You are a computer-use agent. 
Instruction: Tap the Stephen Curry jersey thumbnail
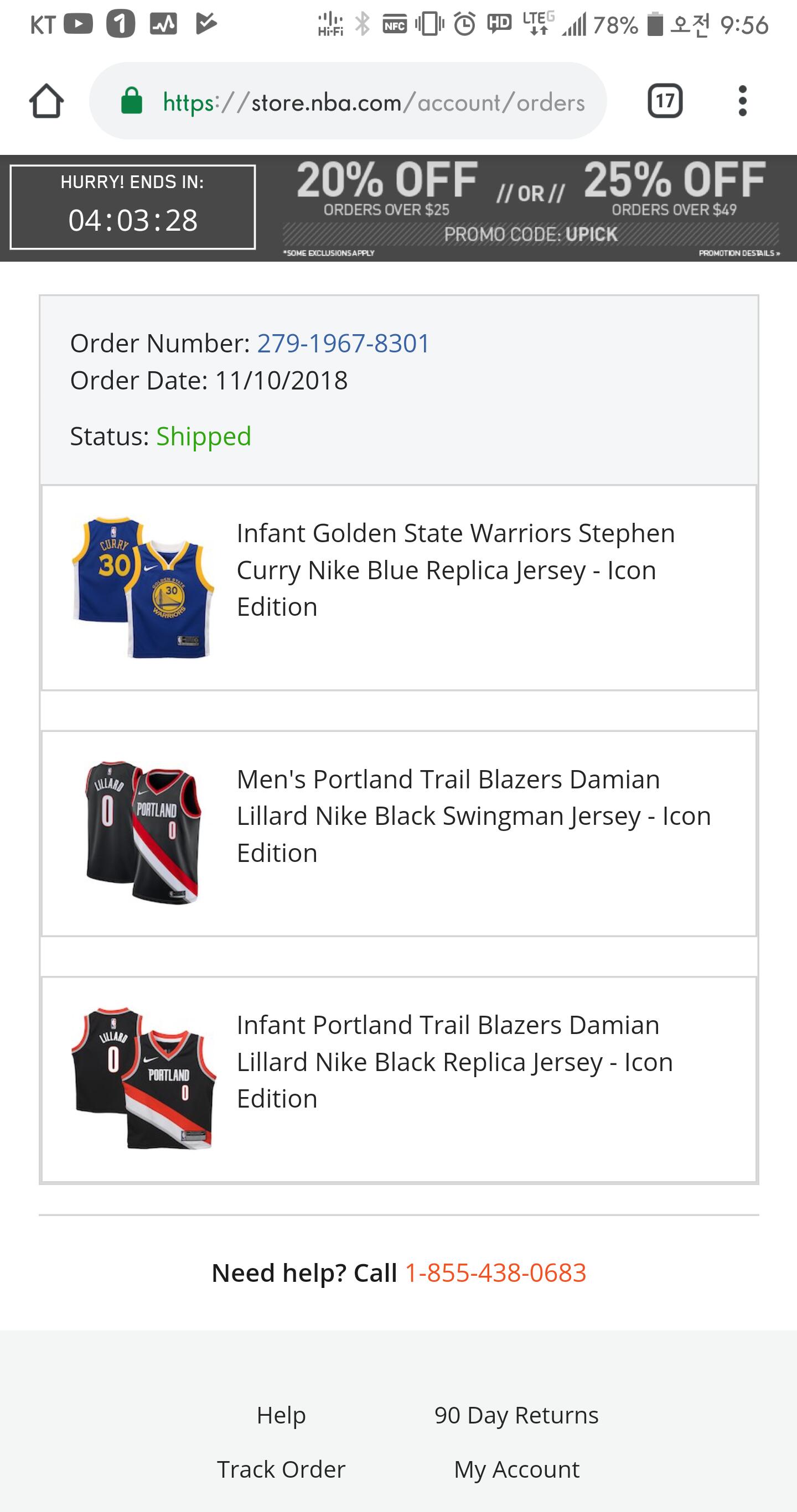(x=143, y=587)
